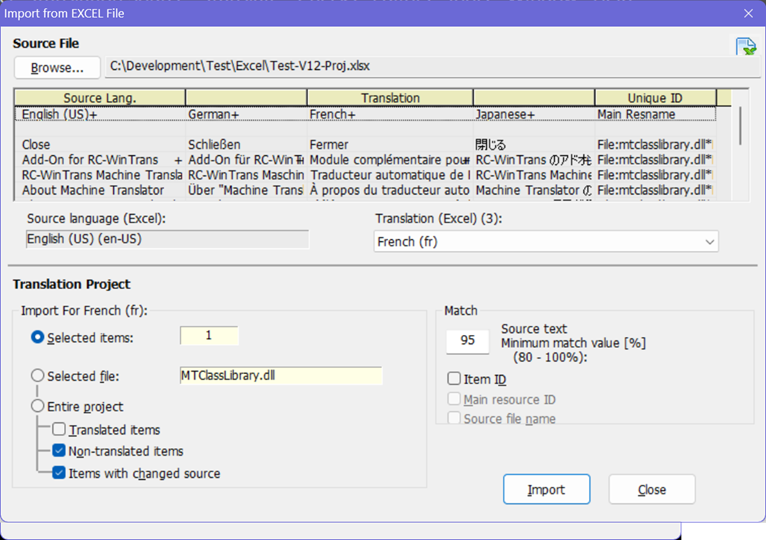Select the 'Selected file' radio button
This screenshot has height=540, width=766.
click(x=38, y=375)
